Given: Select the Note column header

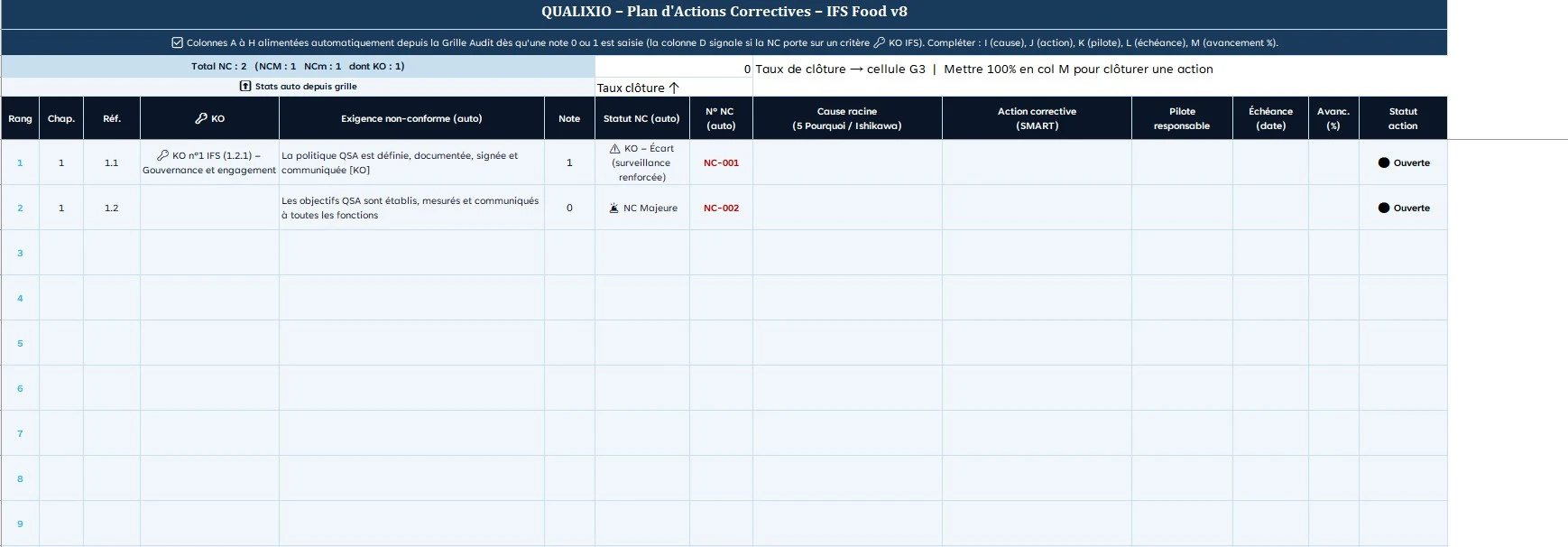Looking at the screenshot, I should [x=569, y=118].
